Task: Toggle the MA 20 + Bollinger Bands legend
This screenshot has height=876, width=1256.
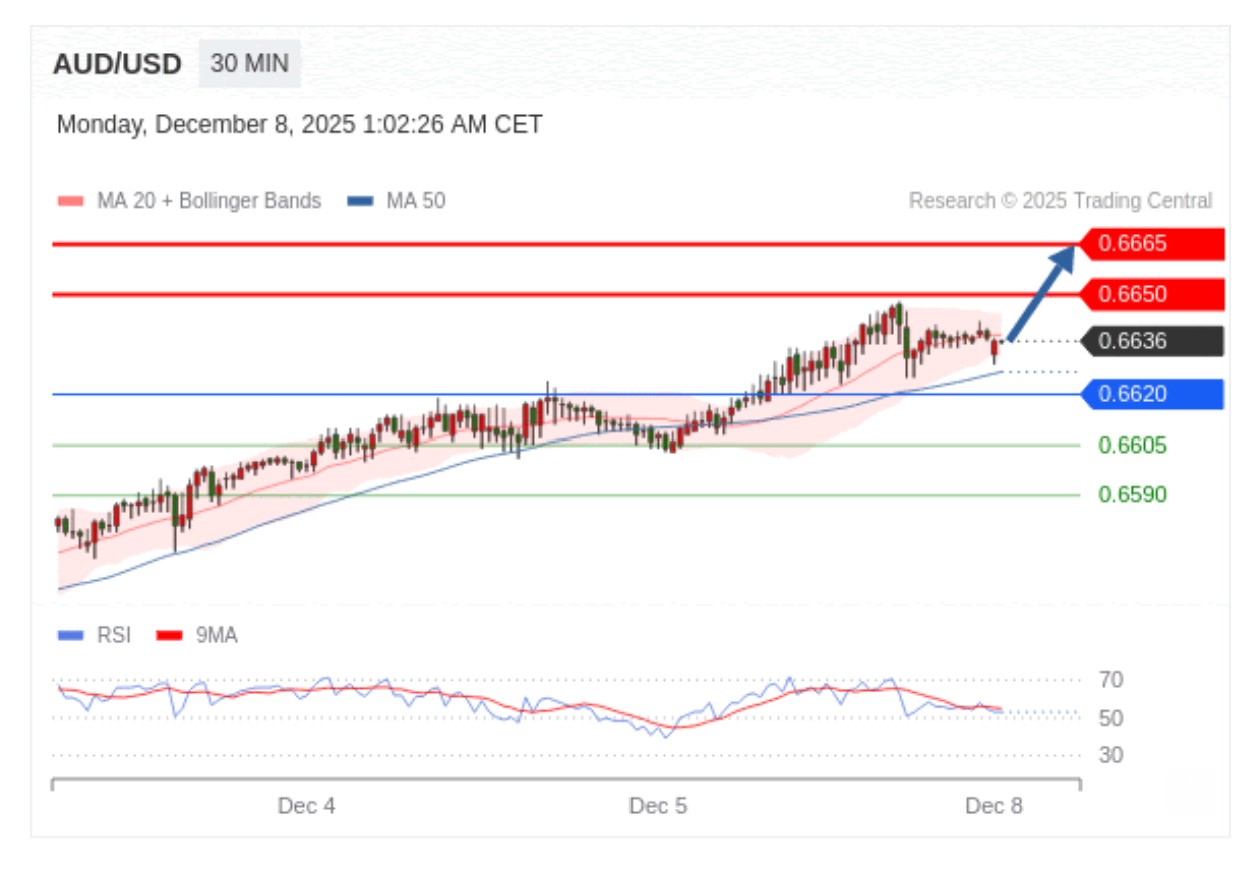Action: click(x=190, y=201)
